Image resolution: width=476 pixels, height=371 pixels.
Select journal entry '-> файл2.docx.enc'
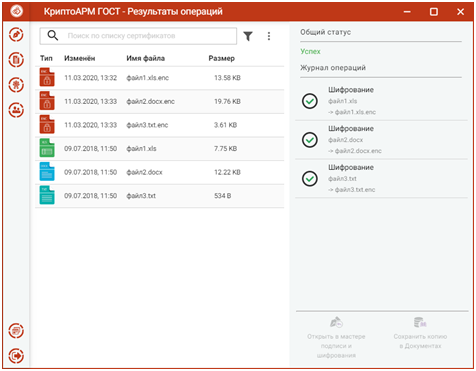pyautogui.click(x=355, y=151)
